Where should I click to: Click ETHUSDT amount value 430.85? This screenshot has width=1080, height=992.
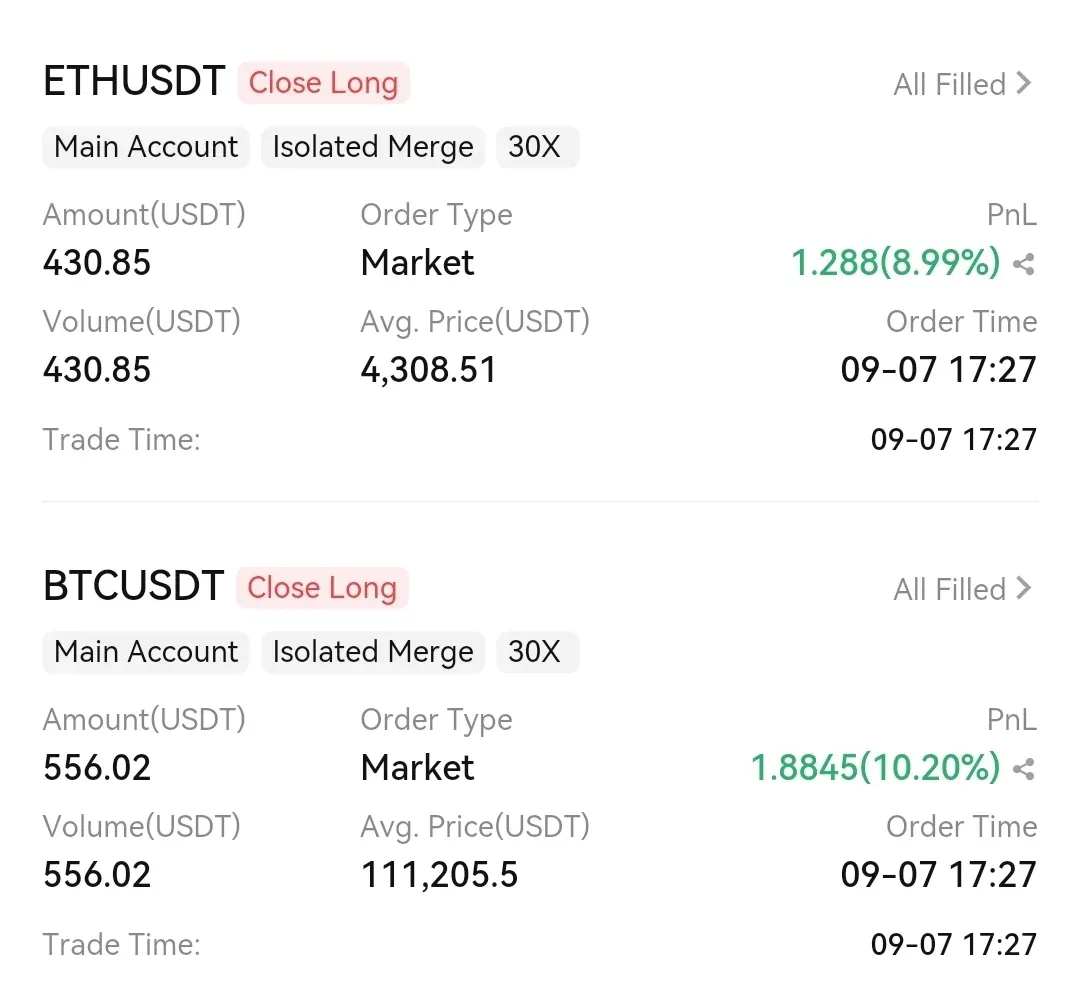coord(97,263)
